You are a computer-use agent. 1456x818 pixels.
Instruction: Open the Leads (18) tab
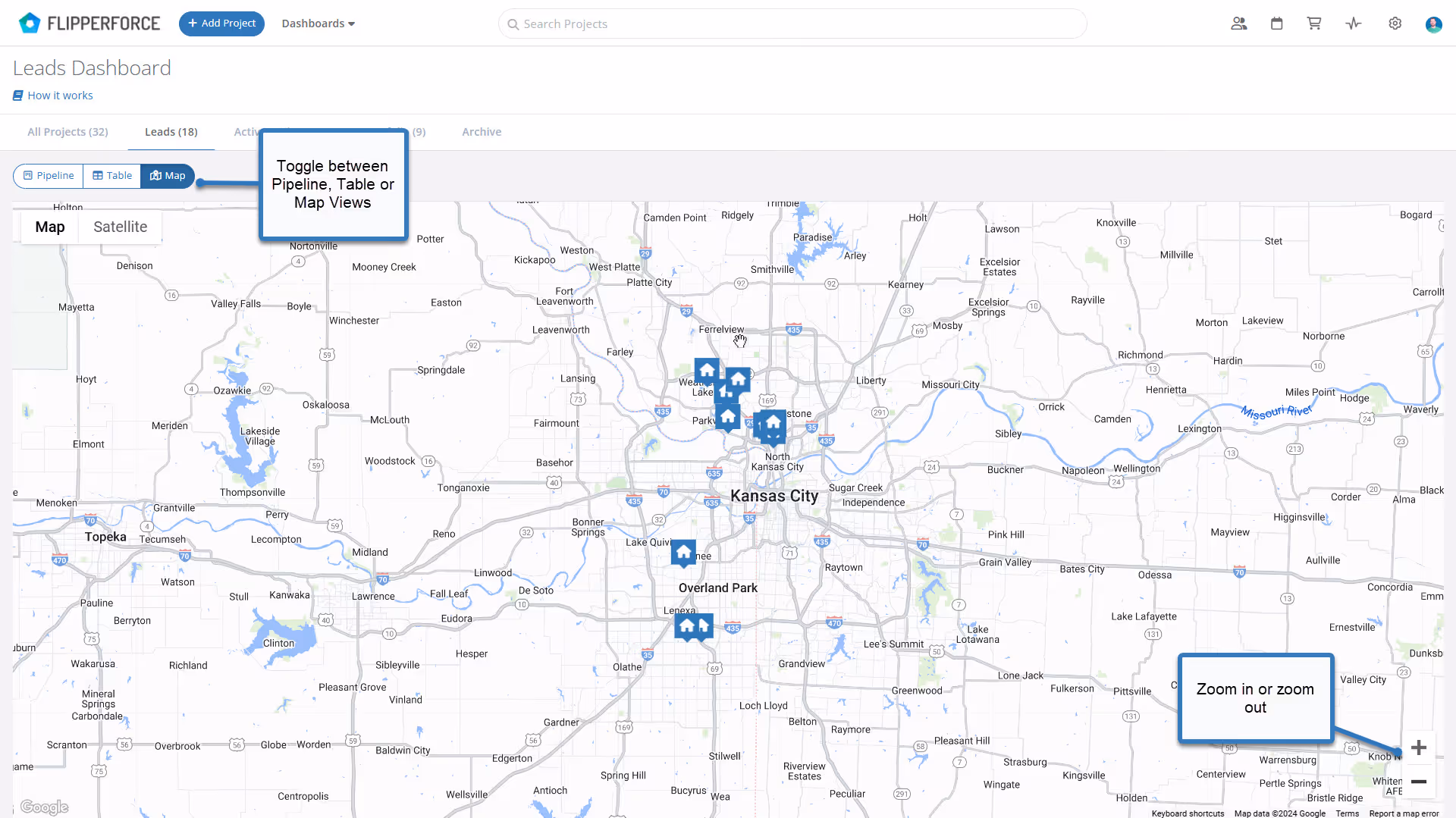[171, 132]
